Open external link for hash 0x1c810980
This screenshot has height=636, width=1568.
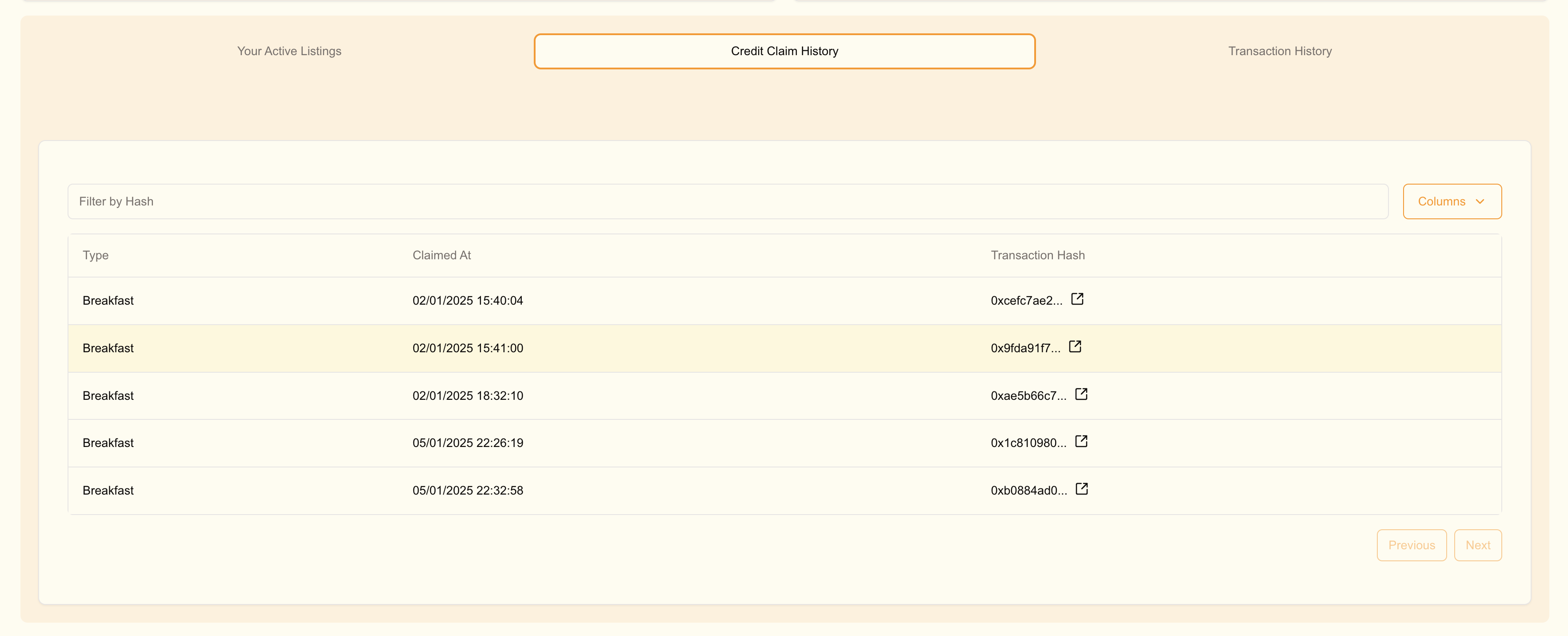(1081, 442)
